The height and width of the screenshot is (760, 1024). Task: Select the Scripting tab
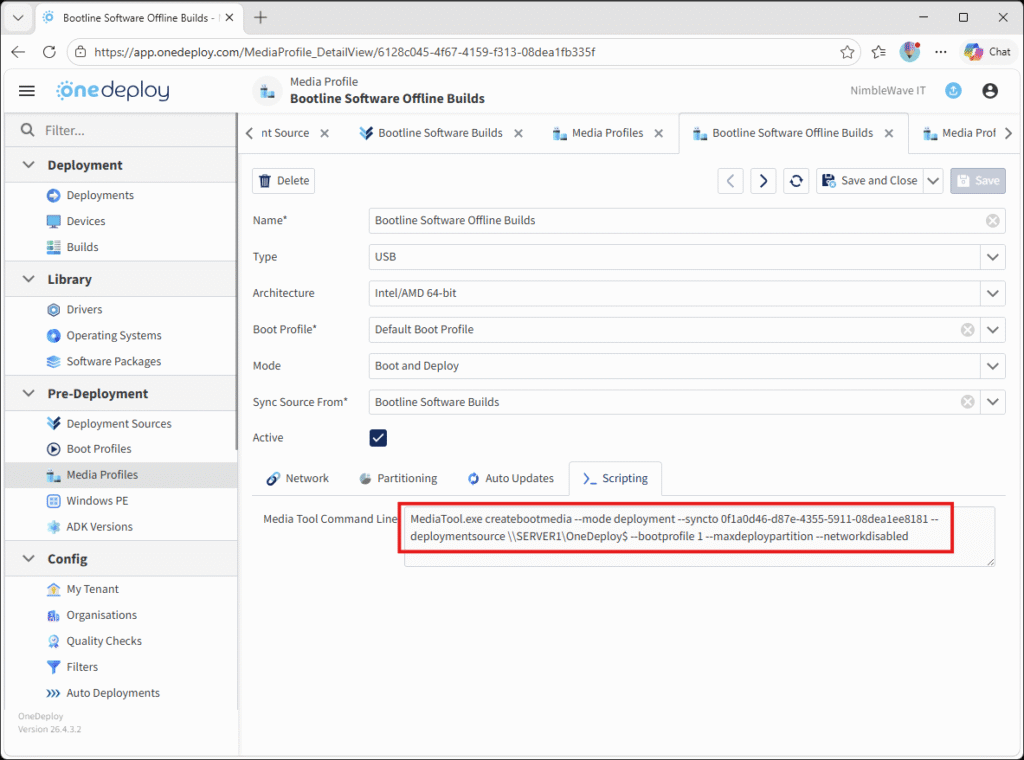[615, 479]
